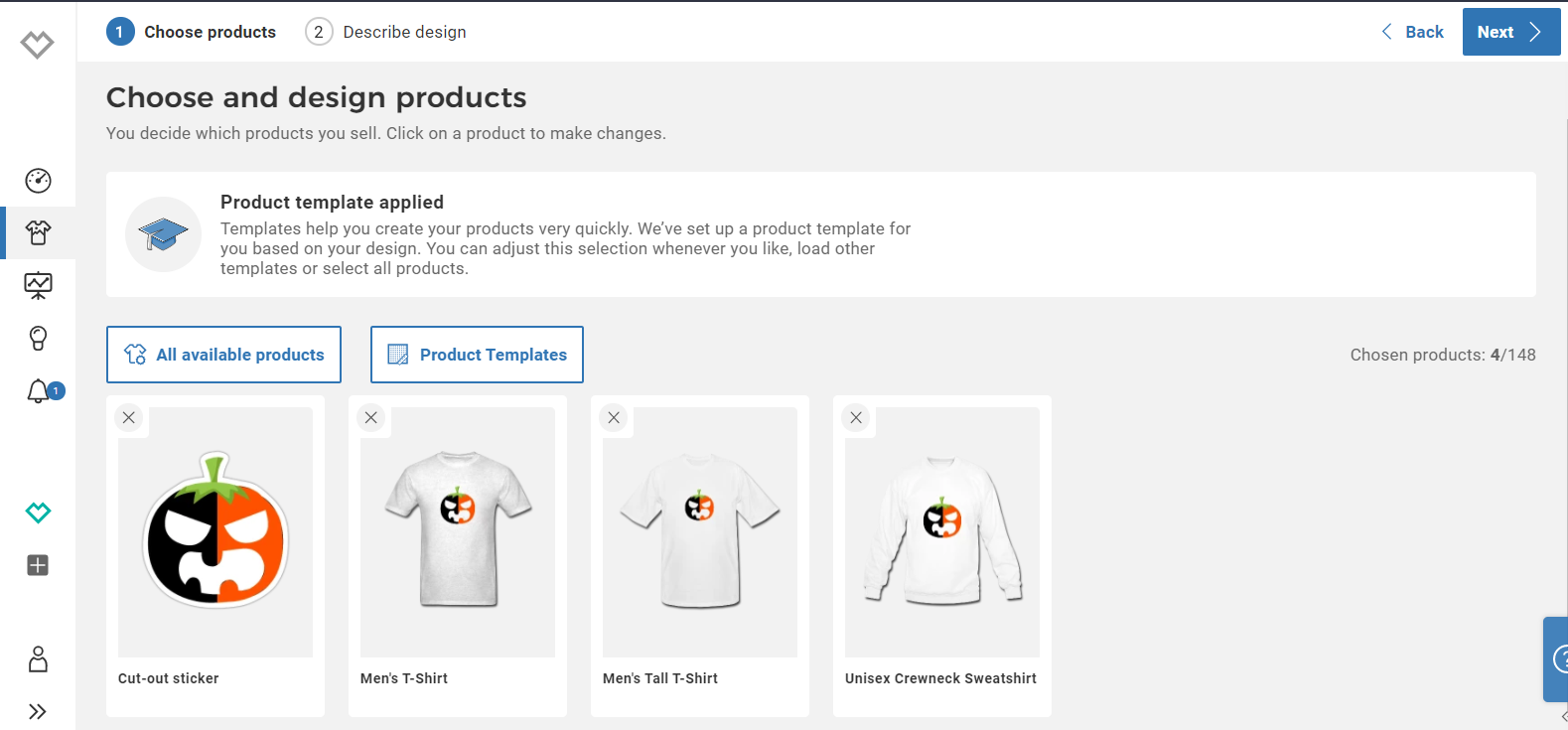This screenshot has height=730, width=1568.
Task: Open the Statistics presentation icon
Action: click(38, 285)
